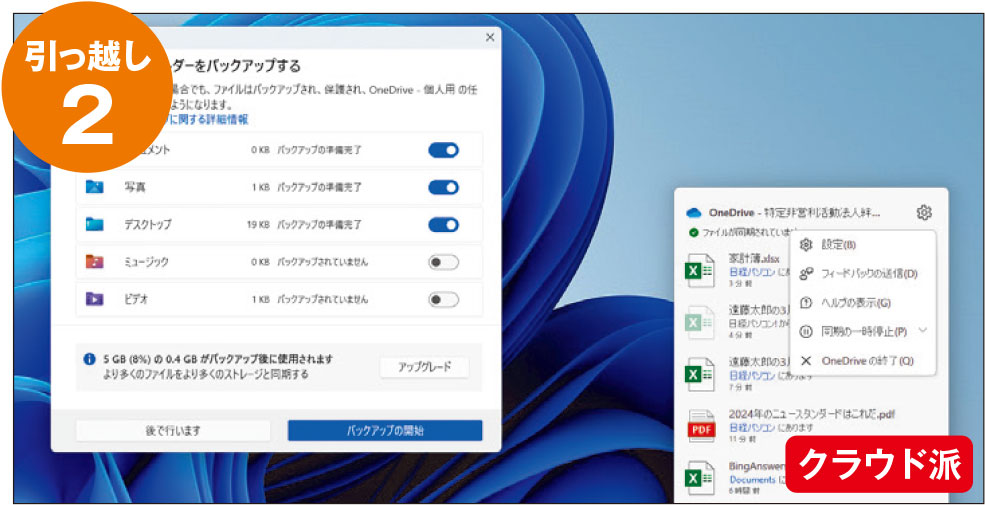Start backup with バックアップの開始
Screen dimensions: 985x505
pos(385,431)
